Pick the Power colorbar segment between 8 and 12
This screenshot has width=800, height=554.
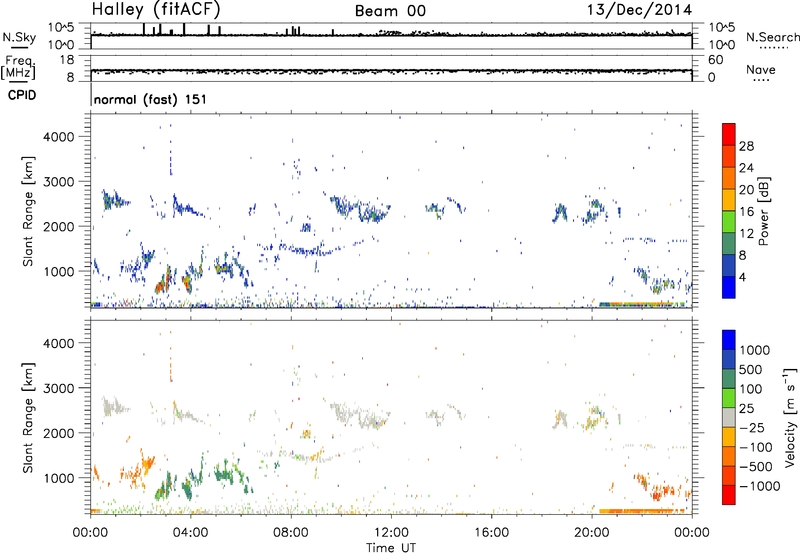(x=729, y=243)
